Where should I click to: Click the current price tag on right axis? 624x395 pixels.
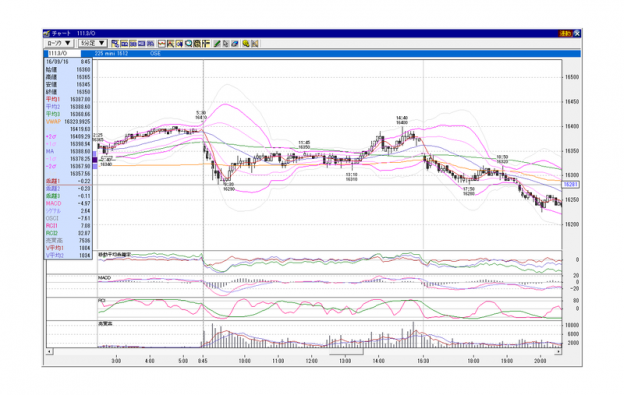coord(571,185)
